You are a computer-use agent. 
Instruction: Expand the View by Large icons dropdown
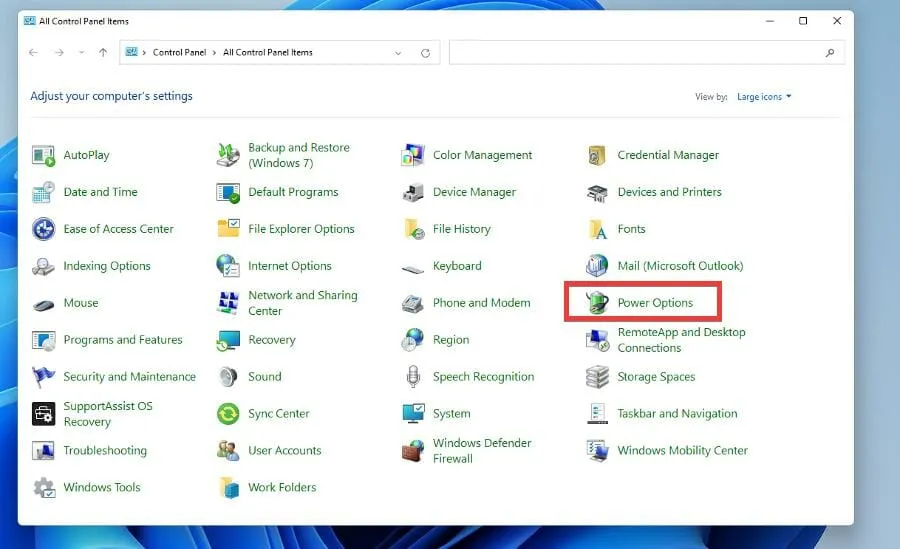764,97
